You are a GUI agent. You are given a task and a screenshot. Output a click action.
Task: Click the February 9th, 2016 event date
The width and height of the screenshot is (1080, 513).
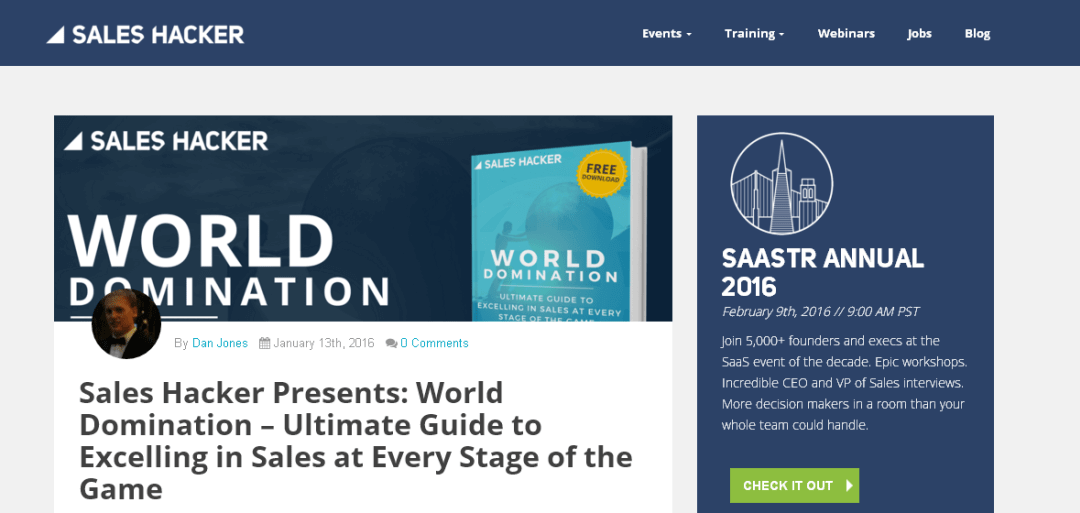click(820, 311)
